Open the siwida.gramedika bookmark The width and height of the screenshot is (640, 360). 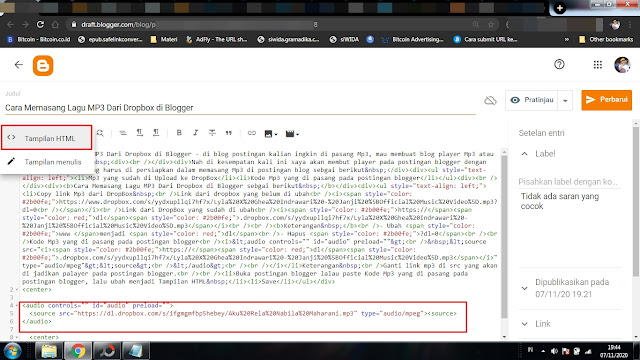(288, 40)
